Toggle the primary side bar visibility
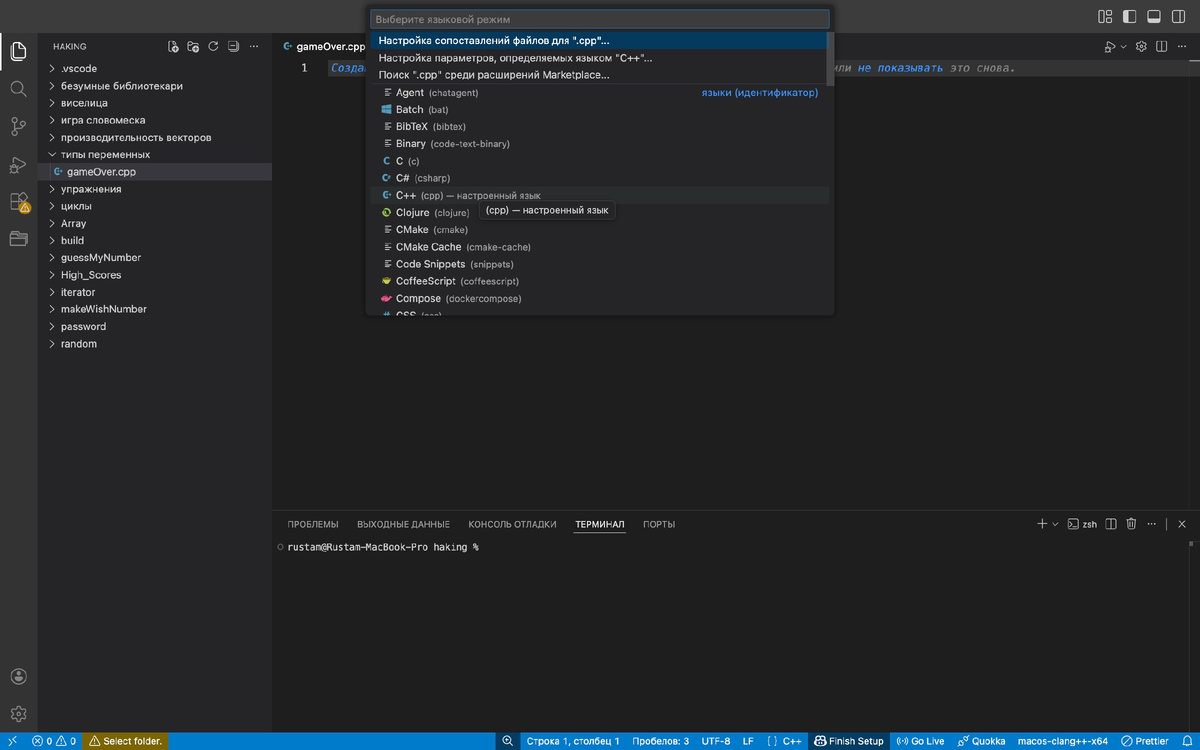The image size is (1200, 750). coord(1129,16)
